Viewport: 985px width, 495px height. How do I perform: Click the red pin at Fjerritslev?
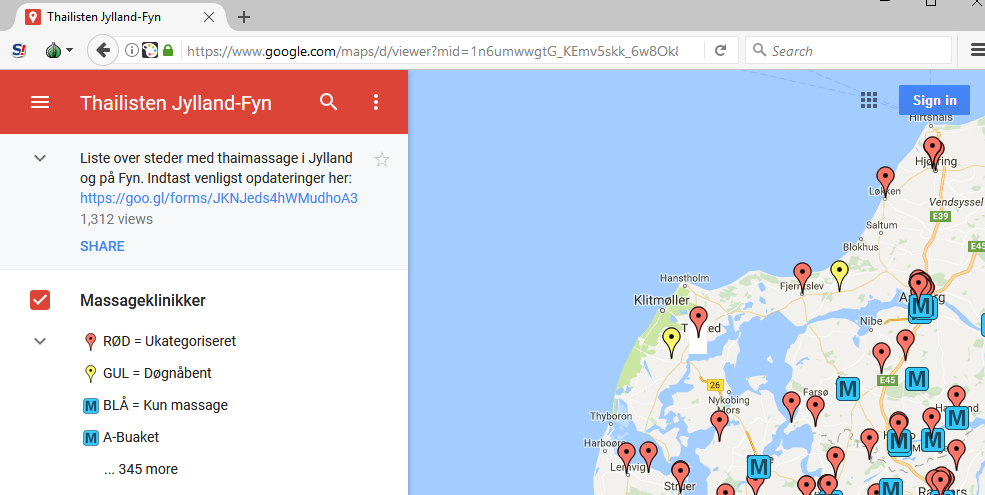click(802, 275)
